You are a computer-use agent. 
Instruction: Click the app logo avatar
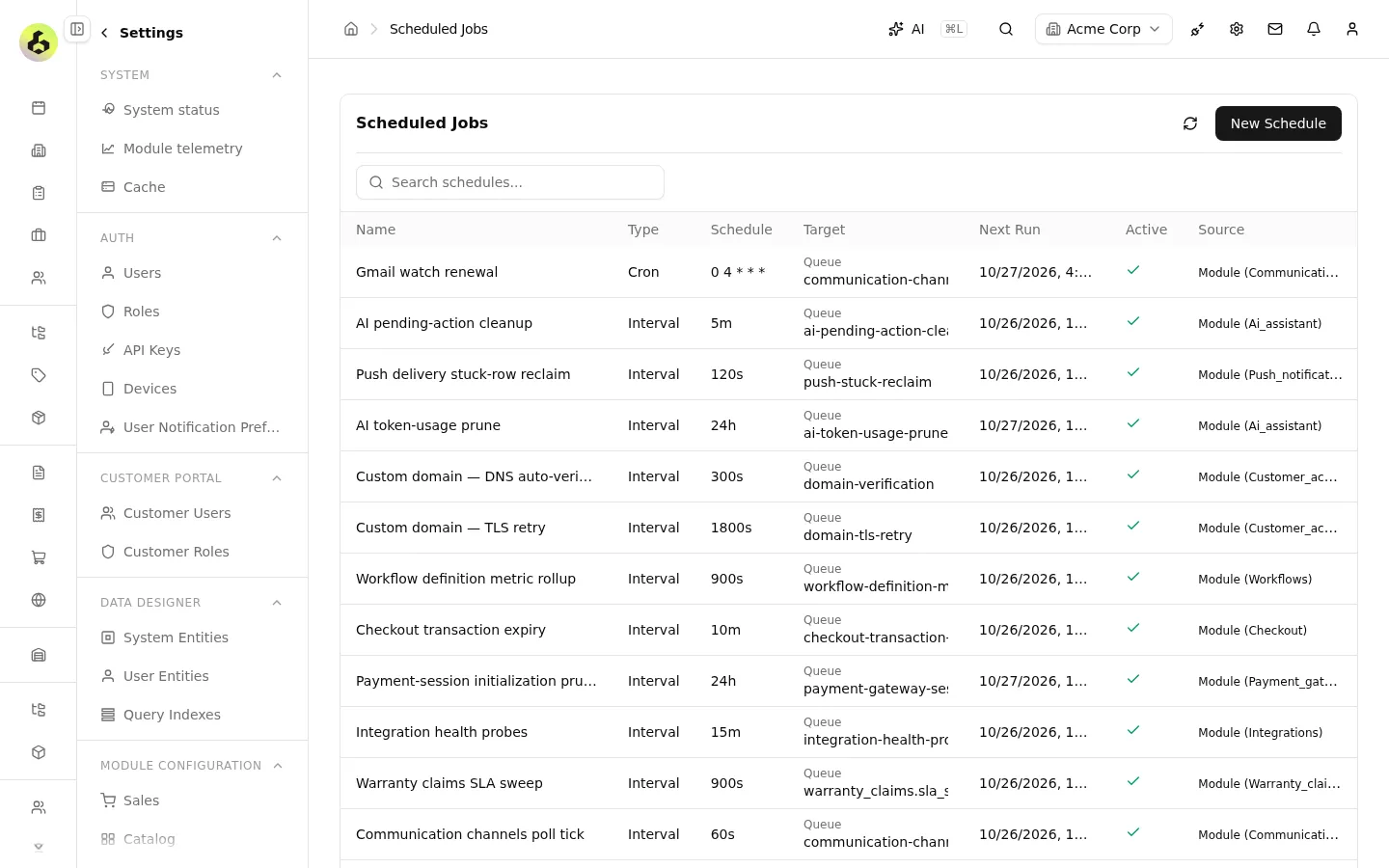coord(39,42)
